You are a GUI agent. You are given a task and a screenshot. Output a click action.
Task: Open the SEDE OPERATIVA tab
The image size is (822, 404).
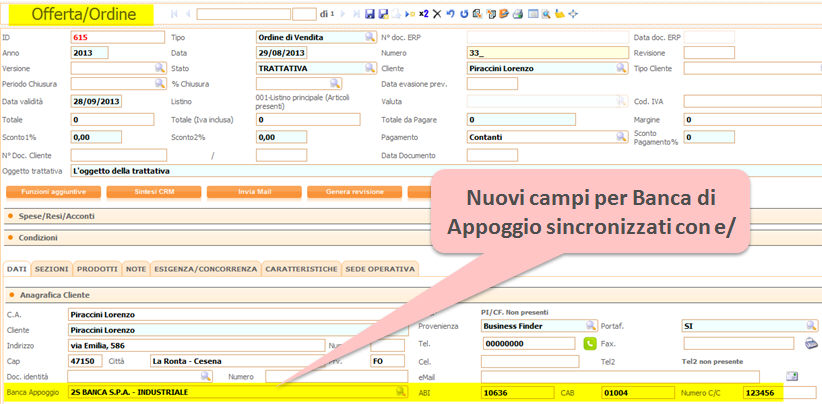pyautogui.click(x=380, y=269)
